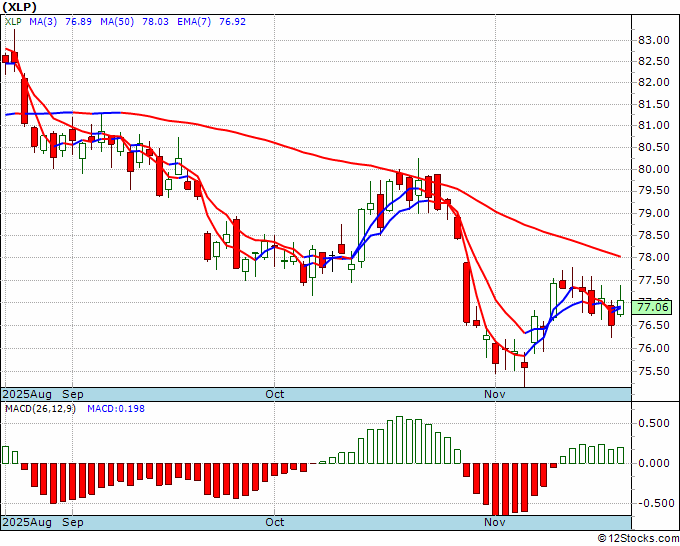Click the 76.92 EMA(7) value

pos(232,22)
